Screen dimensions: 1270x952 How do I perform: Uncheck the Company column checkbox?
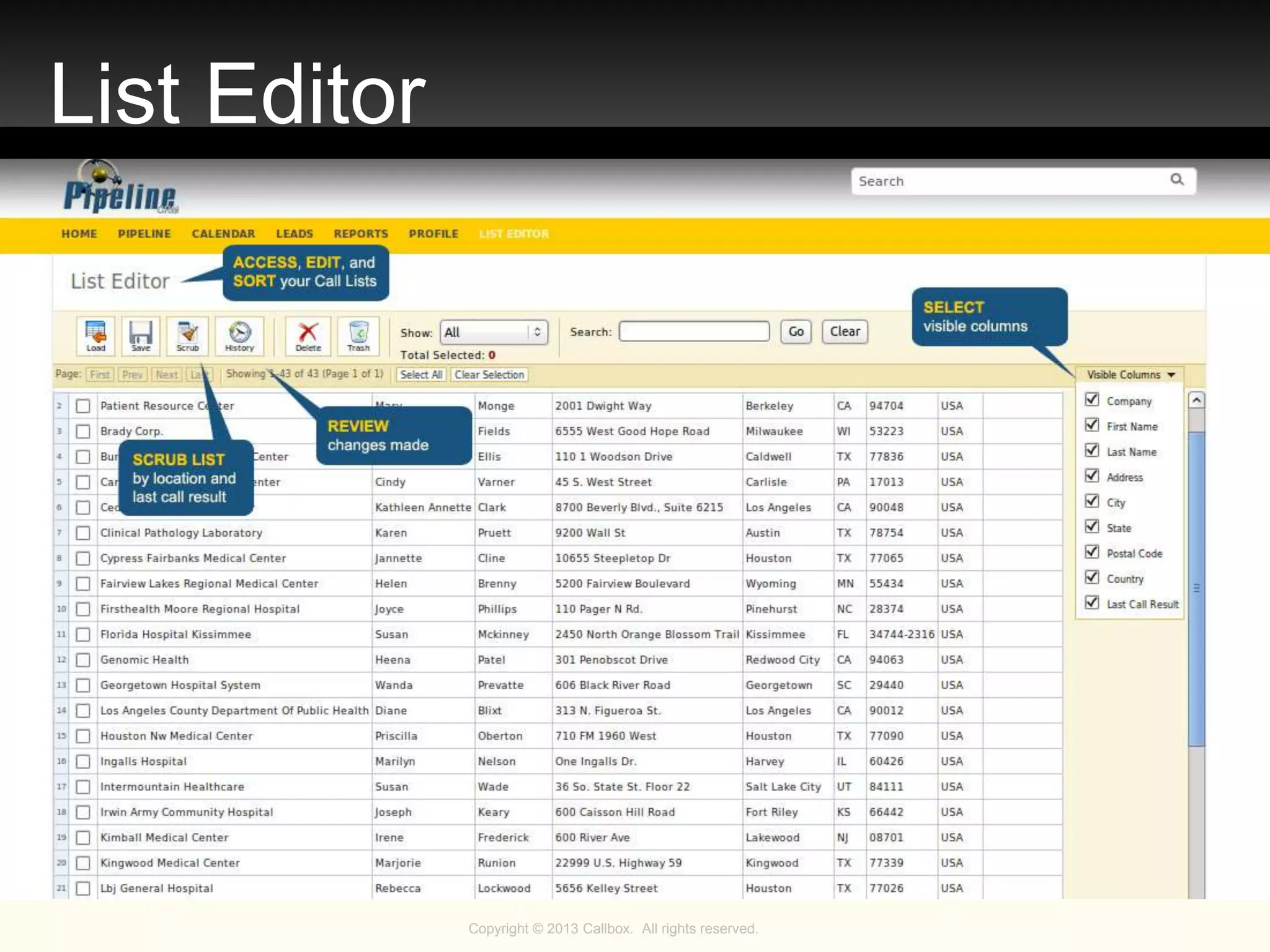click(x=1092, y=400)
